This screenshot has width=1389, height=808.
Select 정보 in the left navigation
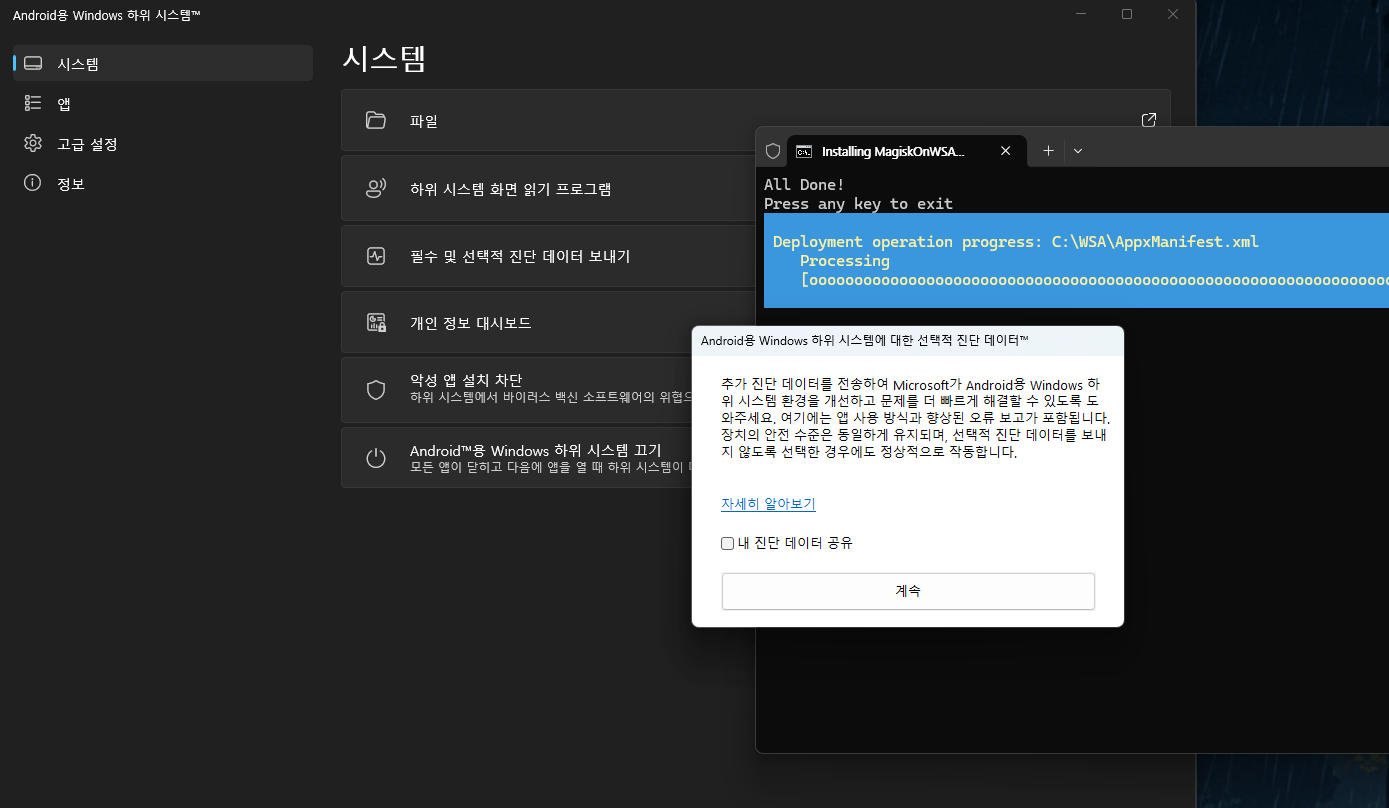click(70, 184)
